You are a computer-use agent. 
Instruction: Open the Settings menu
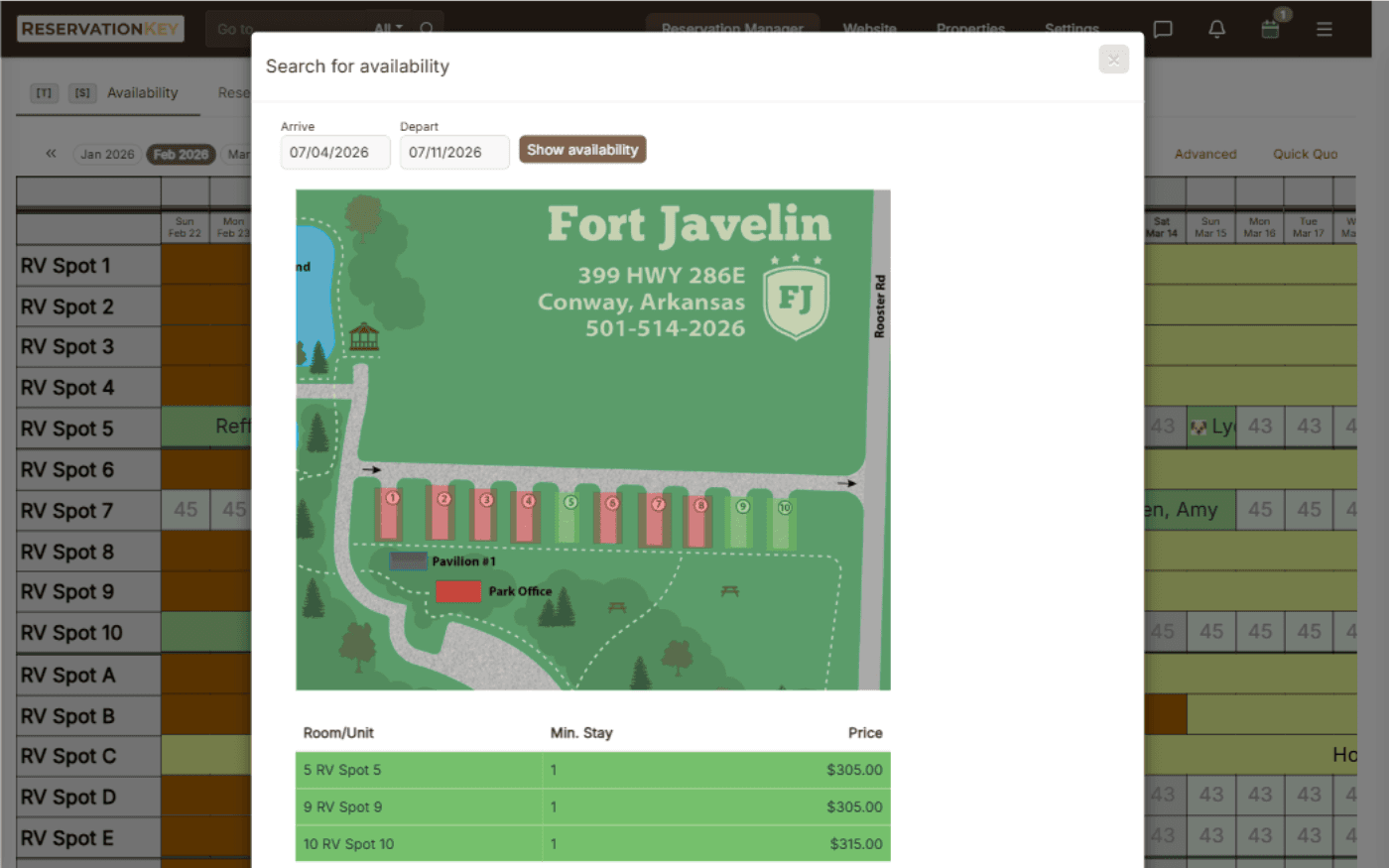pyautogui.click(x=1072, y=29)
